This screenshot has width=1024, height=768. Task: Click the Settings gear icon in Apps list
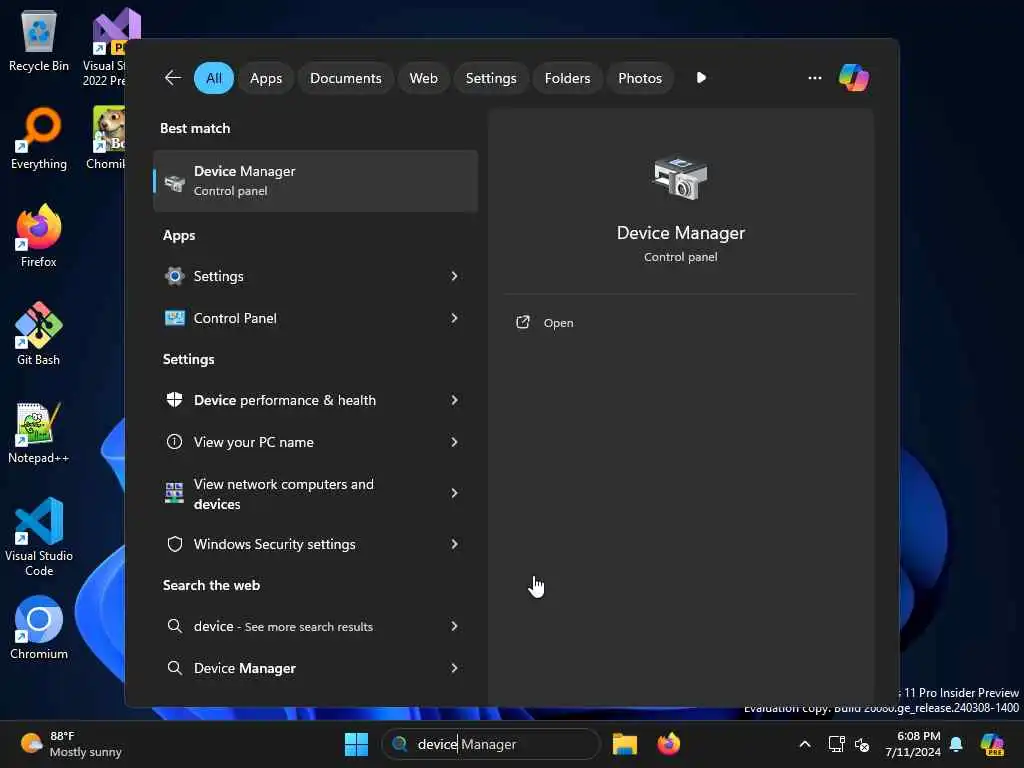click(x=174, y=276)
